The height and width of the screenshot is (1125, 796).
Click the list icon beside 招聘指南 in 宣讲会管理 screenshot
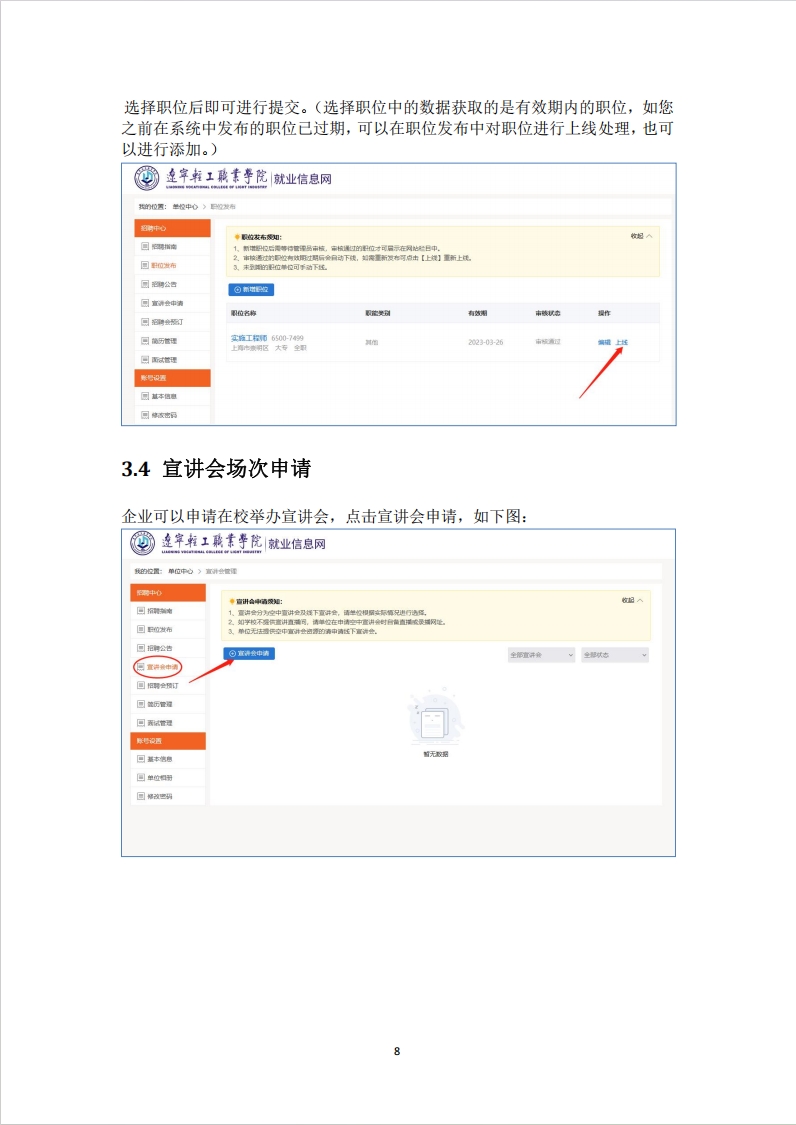[141, 611]
